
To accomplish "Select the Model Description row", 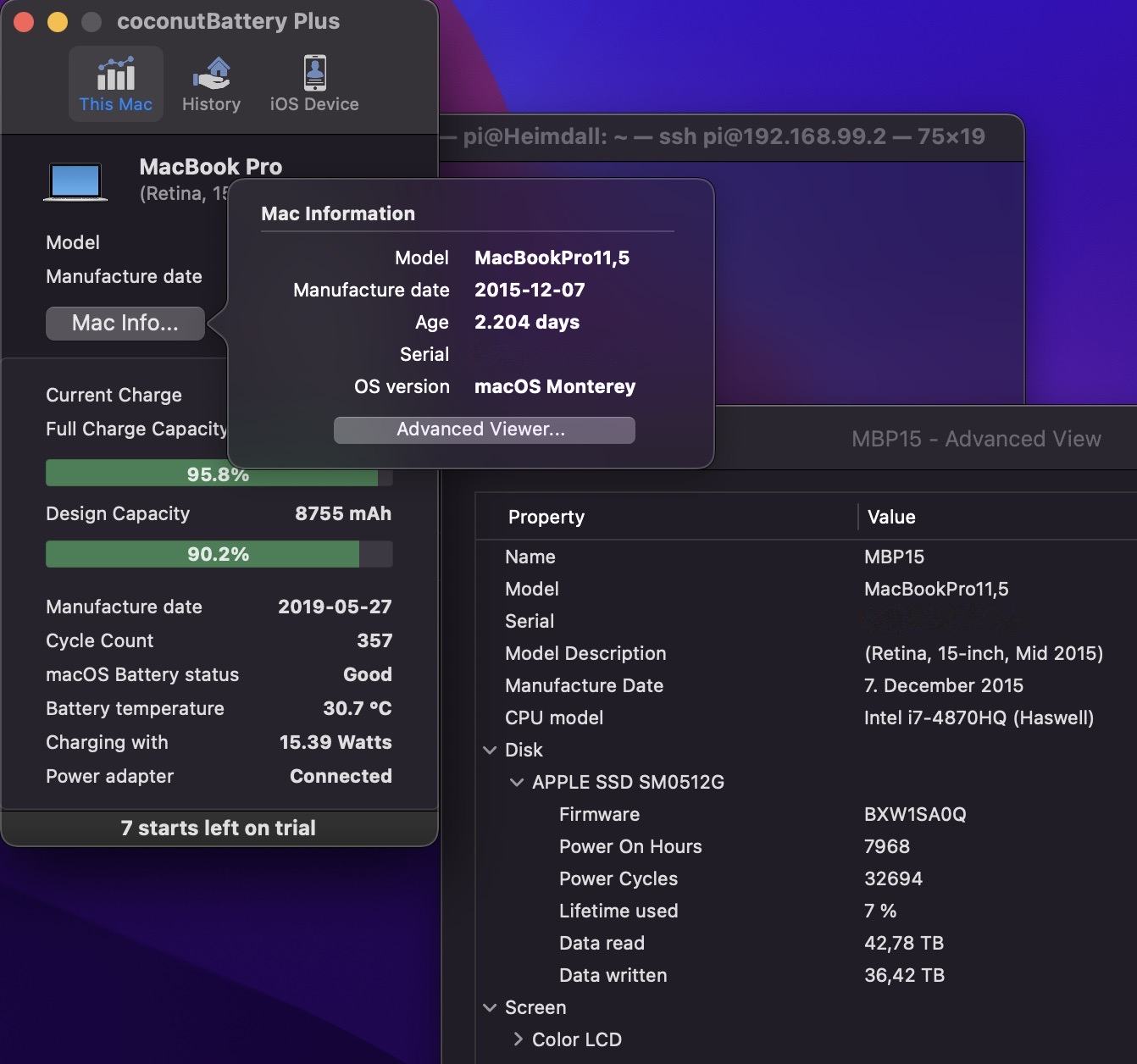I will 806,653.
